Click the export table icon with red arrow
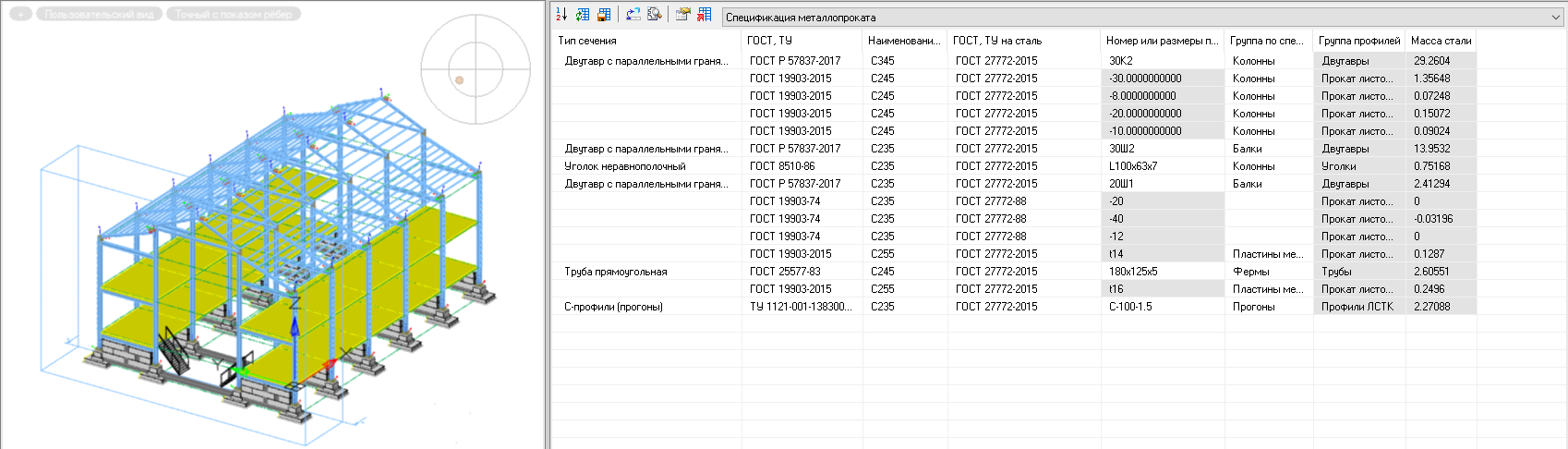 [705, 15]
